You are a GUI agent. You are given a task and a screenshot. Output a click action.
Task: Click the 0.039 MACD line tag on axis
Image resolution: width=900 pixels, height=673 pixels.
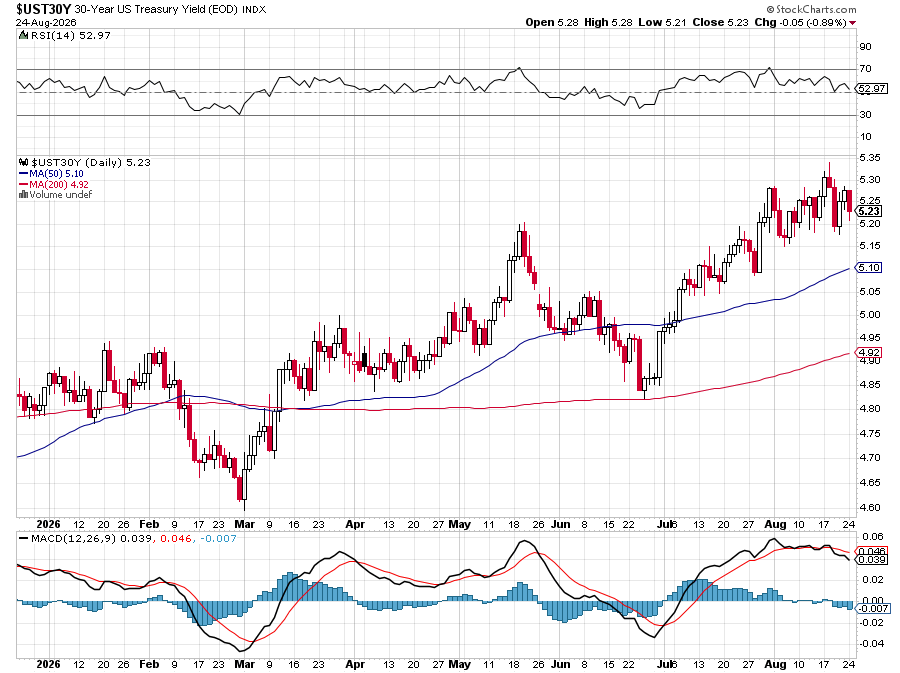[x=872, y=559]
